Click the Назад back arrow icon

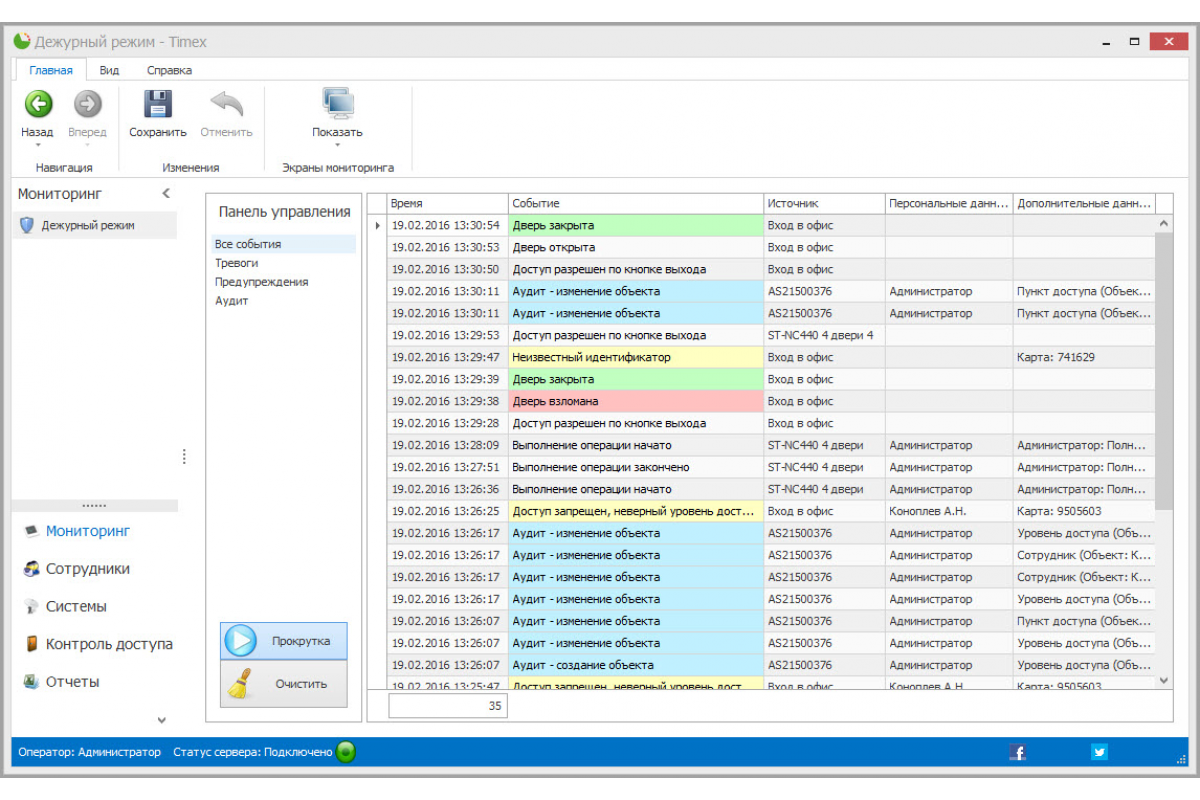38,103
